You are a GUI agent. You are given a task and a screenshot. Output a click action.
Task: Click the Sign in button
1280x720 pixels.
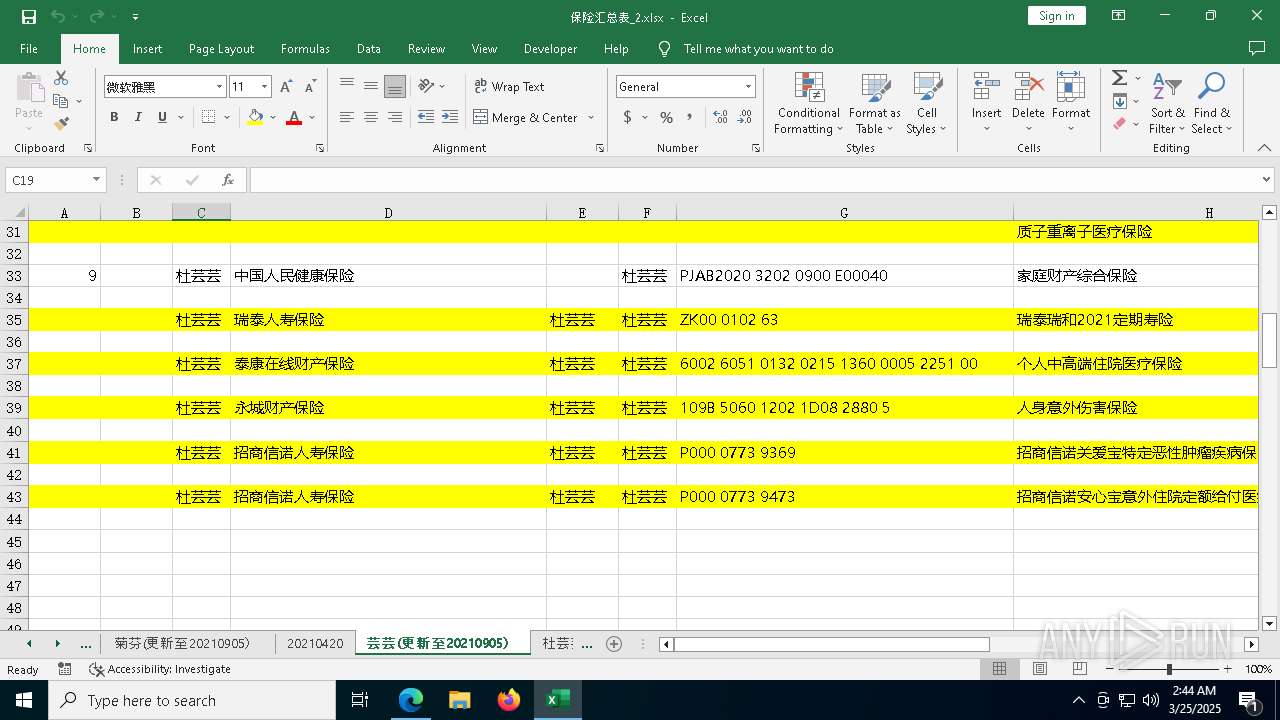[x=1056, y=16]
